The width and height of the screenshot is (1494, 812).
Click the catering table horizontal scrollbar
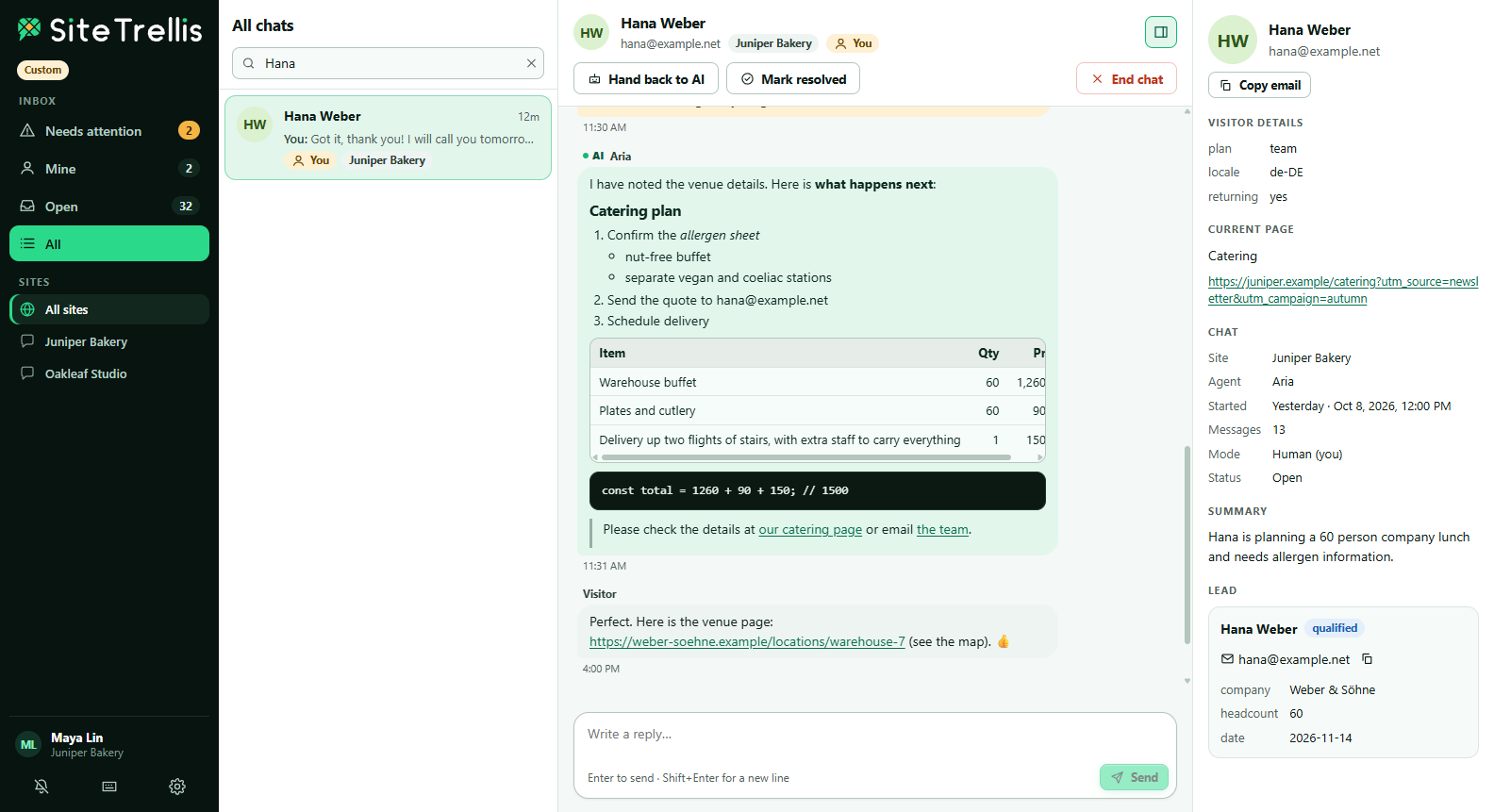pos(806,457)
